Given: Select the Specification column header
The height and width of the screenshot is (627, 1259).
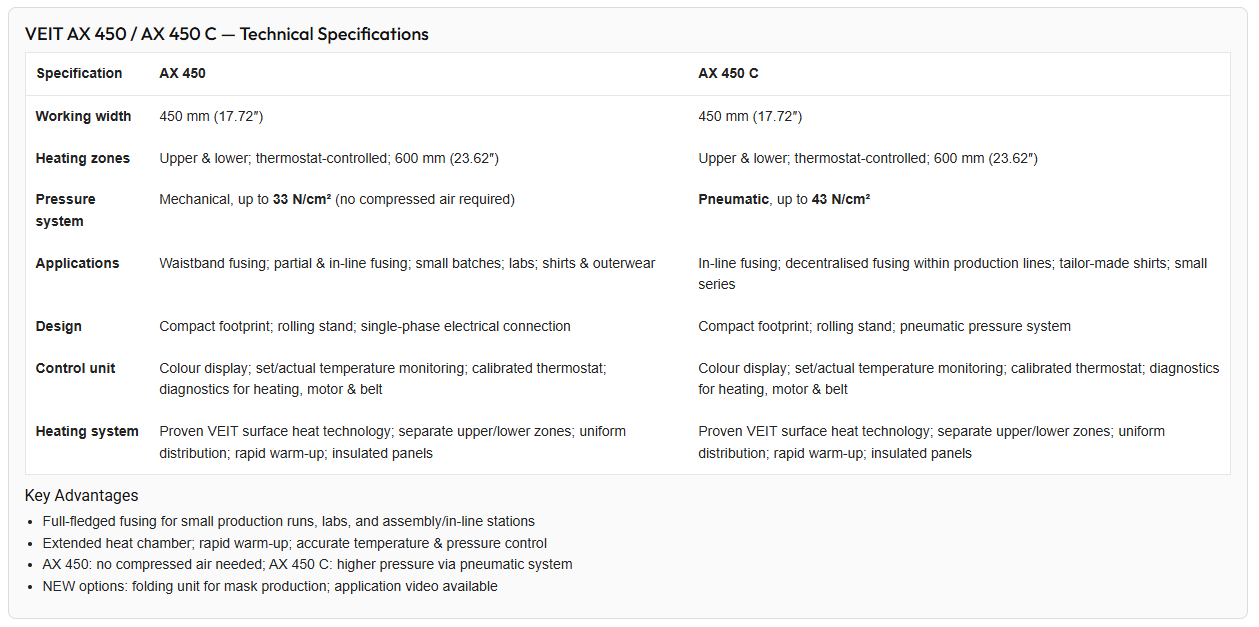Looking at the screenshot, I should (x=79, y=73).
